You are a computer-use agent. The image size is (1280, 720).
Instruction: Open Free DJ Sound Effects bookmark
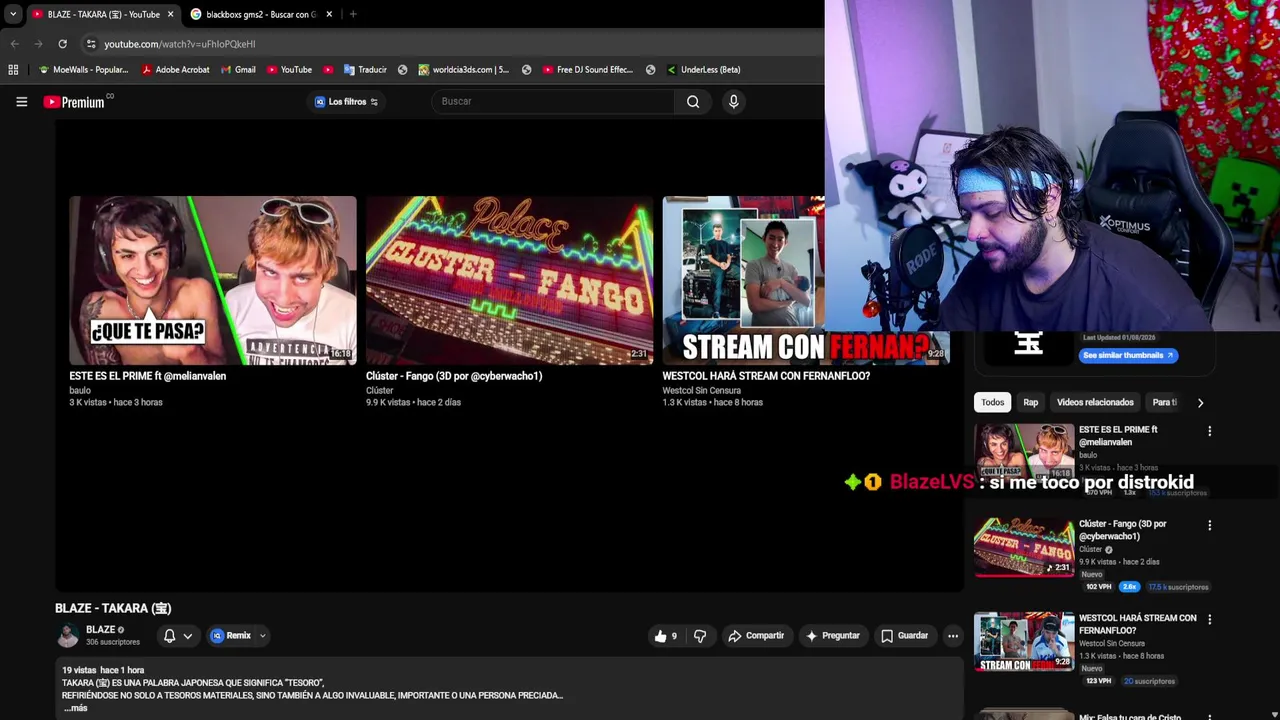point(588,70)
